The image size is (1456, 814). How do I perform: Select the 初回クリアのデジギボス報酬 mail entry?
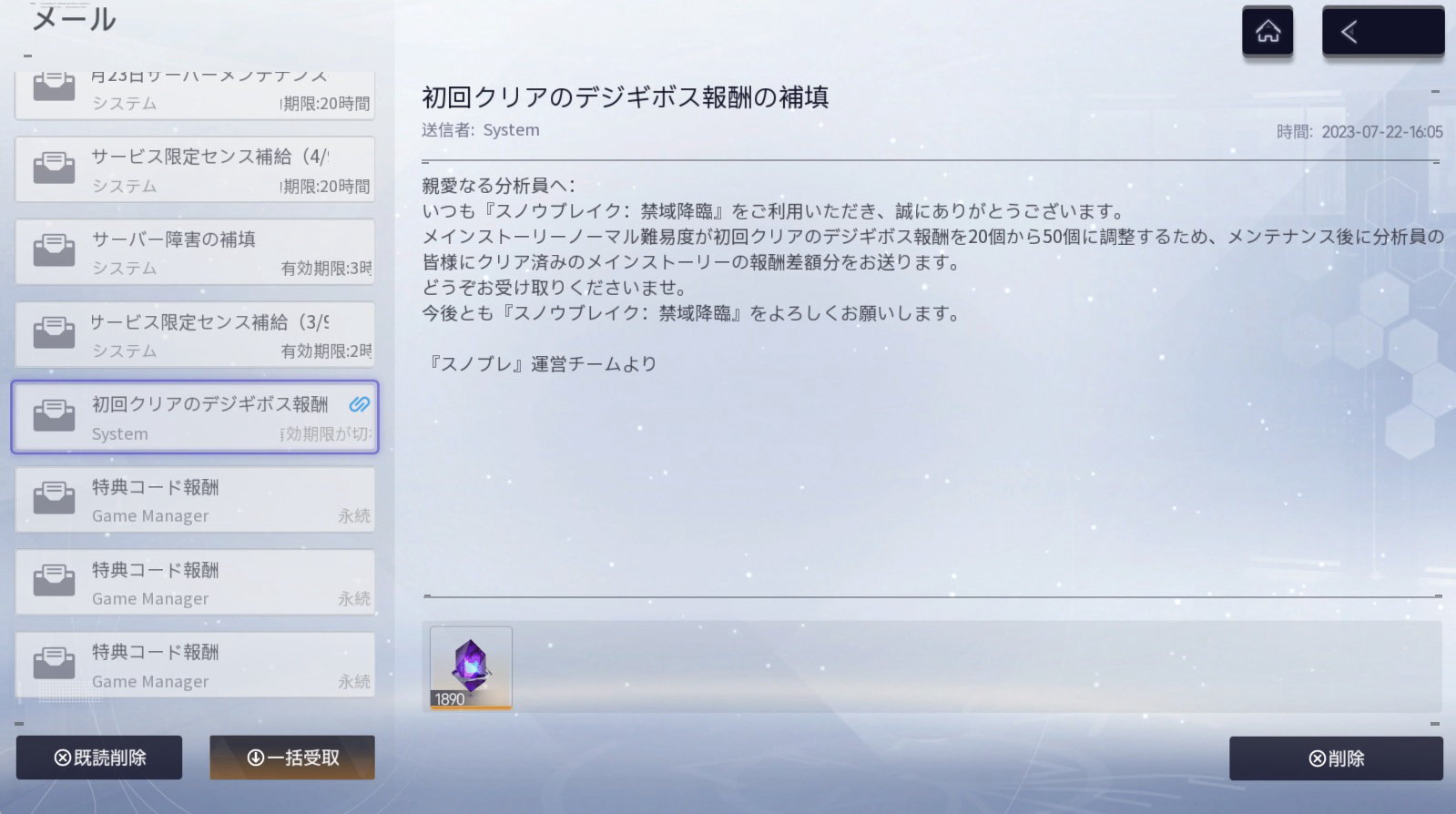[195, 417]
